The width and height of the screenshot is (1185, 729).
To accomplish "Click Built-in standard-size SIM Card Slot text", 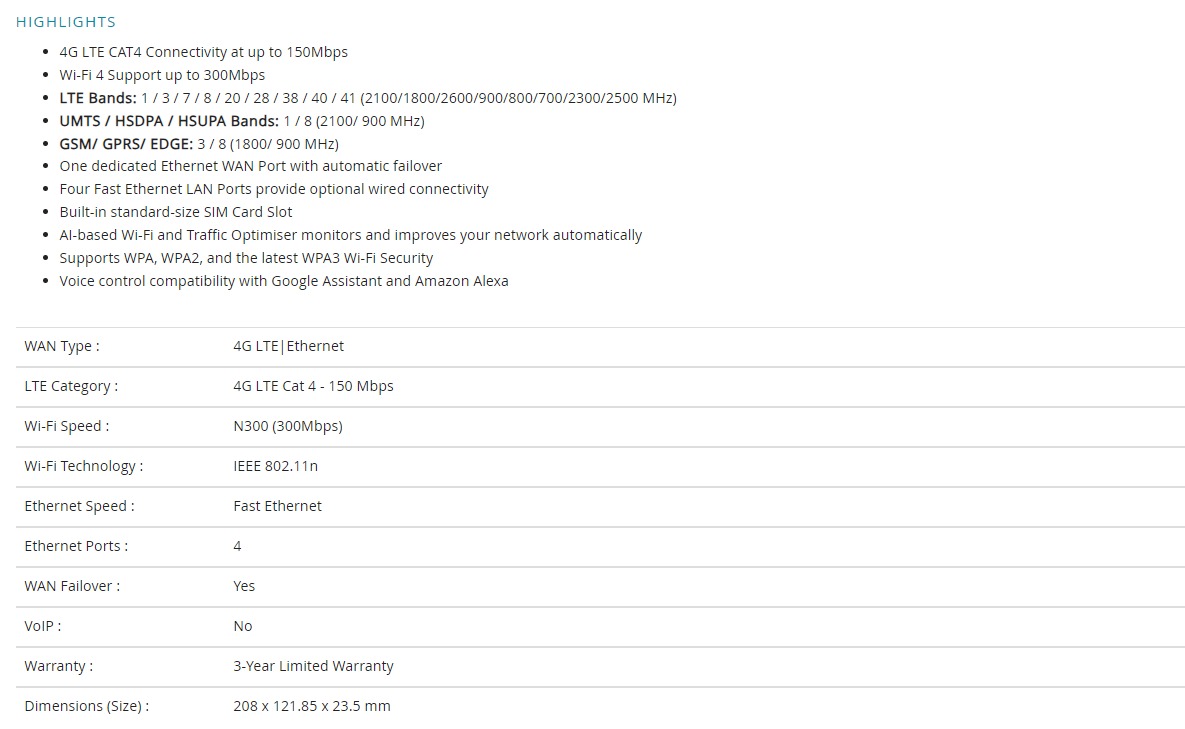I will click(176, 212).
